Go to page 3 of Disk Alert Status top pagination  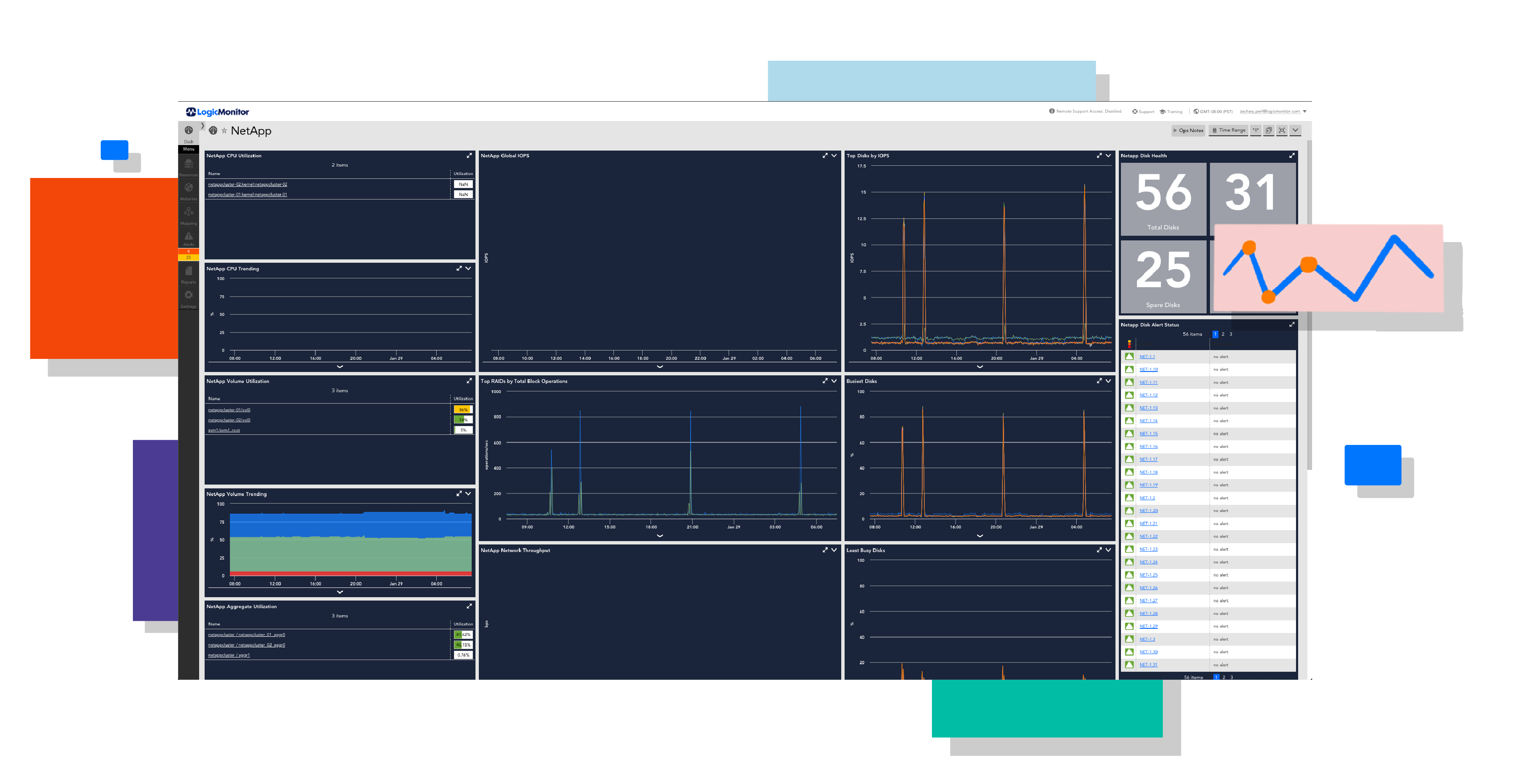(x=1231, y=334)
